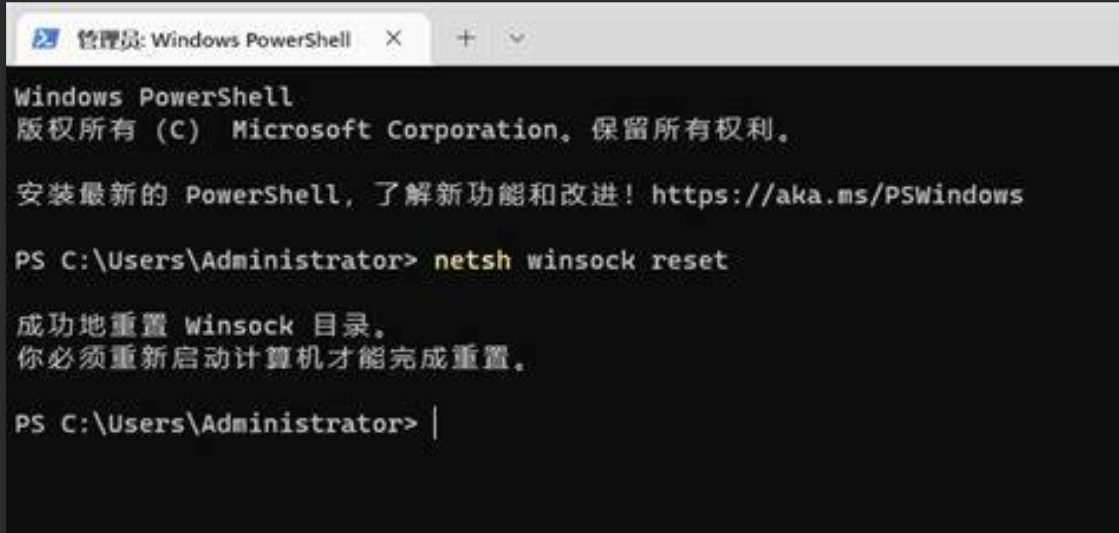The width and height of the screenshot is (1119, 533).
Task: Open a new tab with plus button
Action: point(466,39)
